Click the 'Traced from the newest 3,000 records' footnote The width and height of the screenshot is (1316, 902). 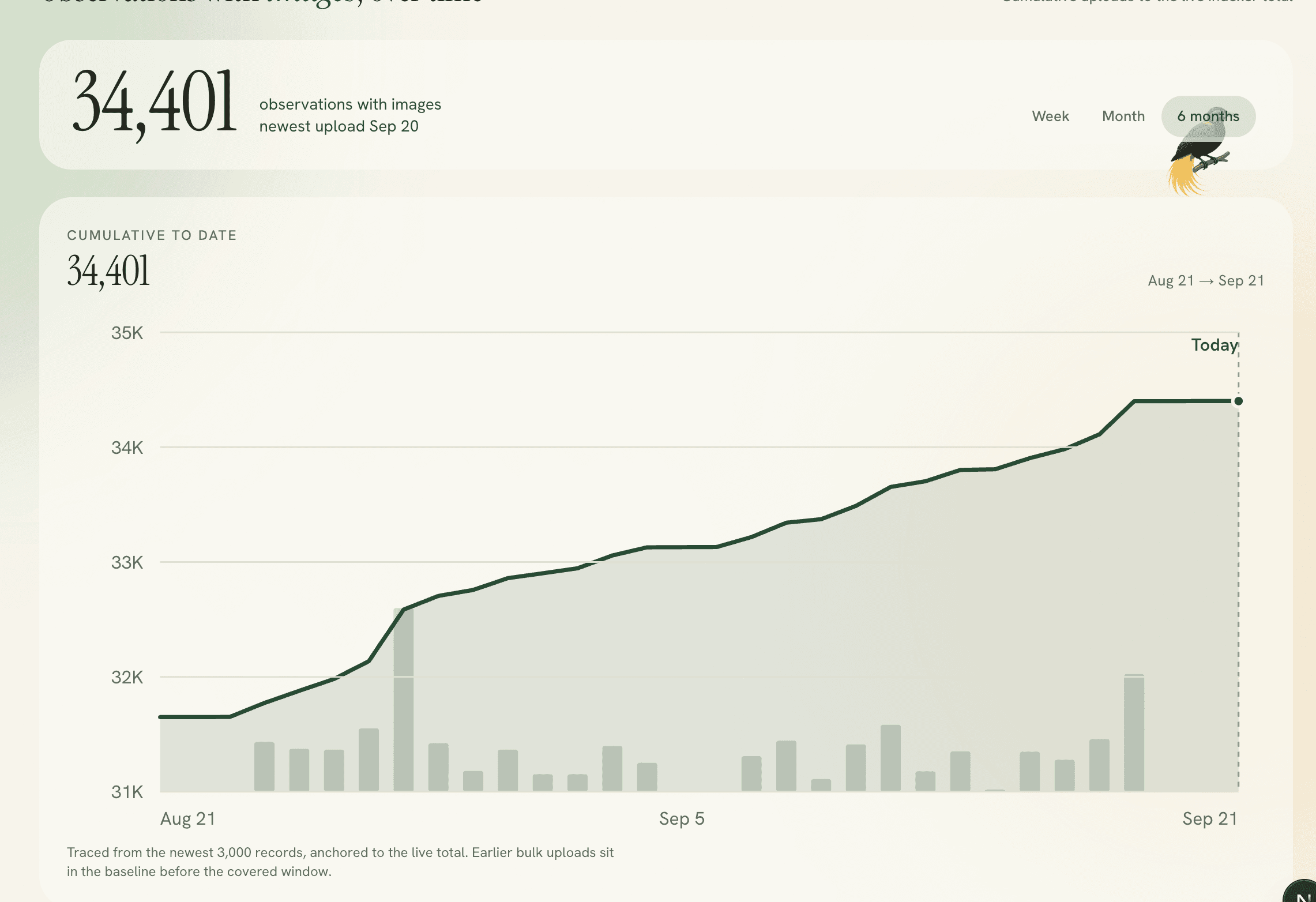(x=340, y=862)
